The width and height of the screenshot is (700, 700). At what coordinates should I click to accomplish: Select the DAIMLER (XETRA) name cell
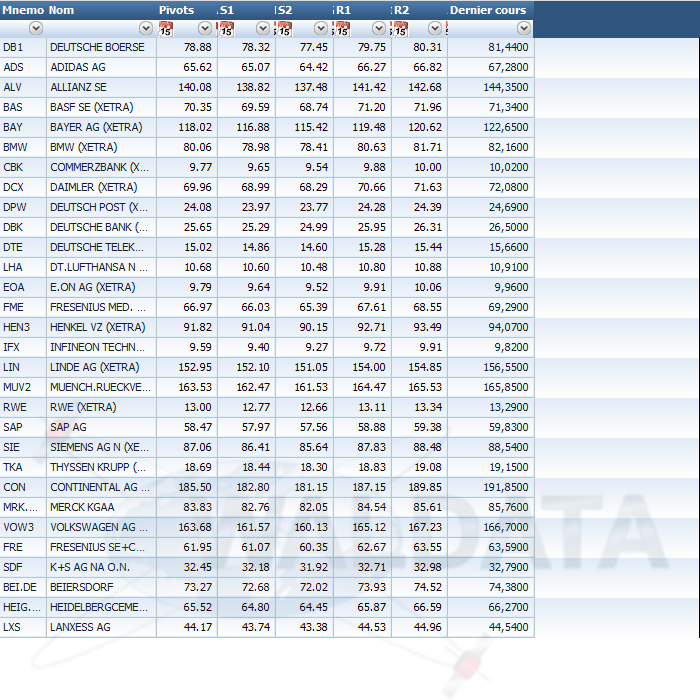coord(101,188)
